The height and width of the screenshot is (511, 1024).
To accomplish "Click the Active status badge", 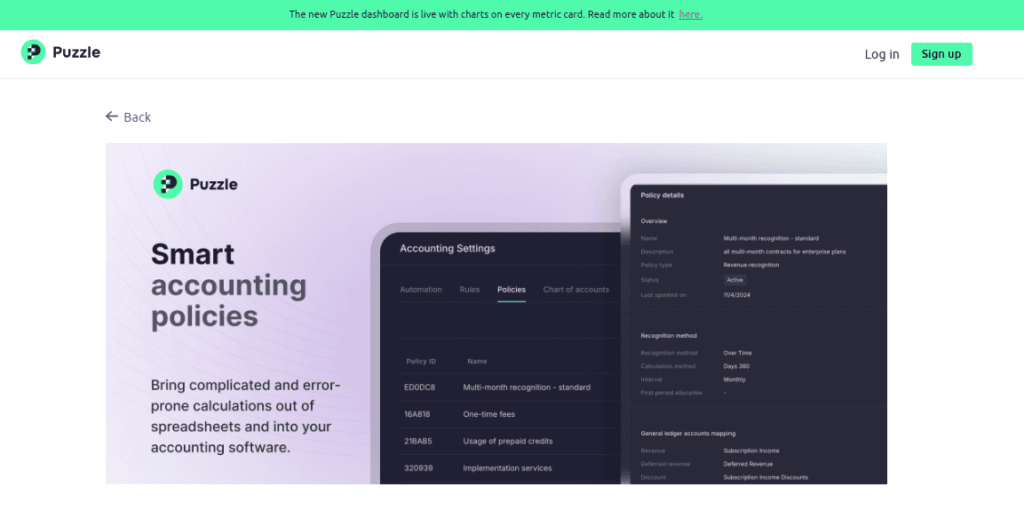I will 735,280.
